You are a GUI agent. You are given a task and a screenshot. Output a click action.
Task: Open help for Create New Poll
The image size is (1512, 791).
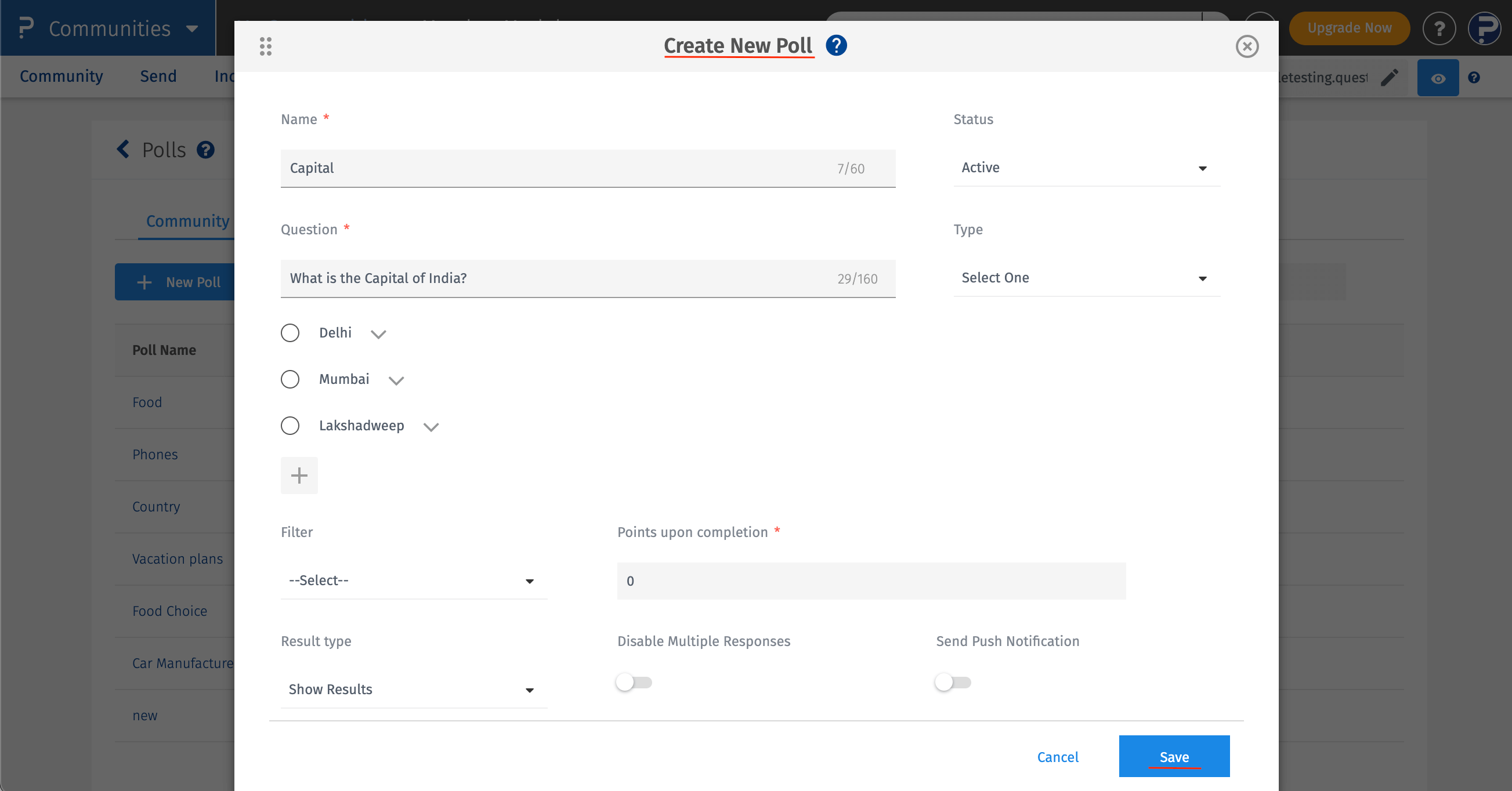[x=836, y=45]
